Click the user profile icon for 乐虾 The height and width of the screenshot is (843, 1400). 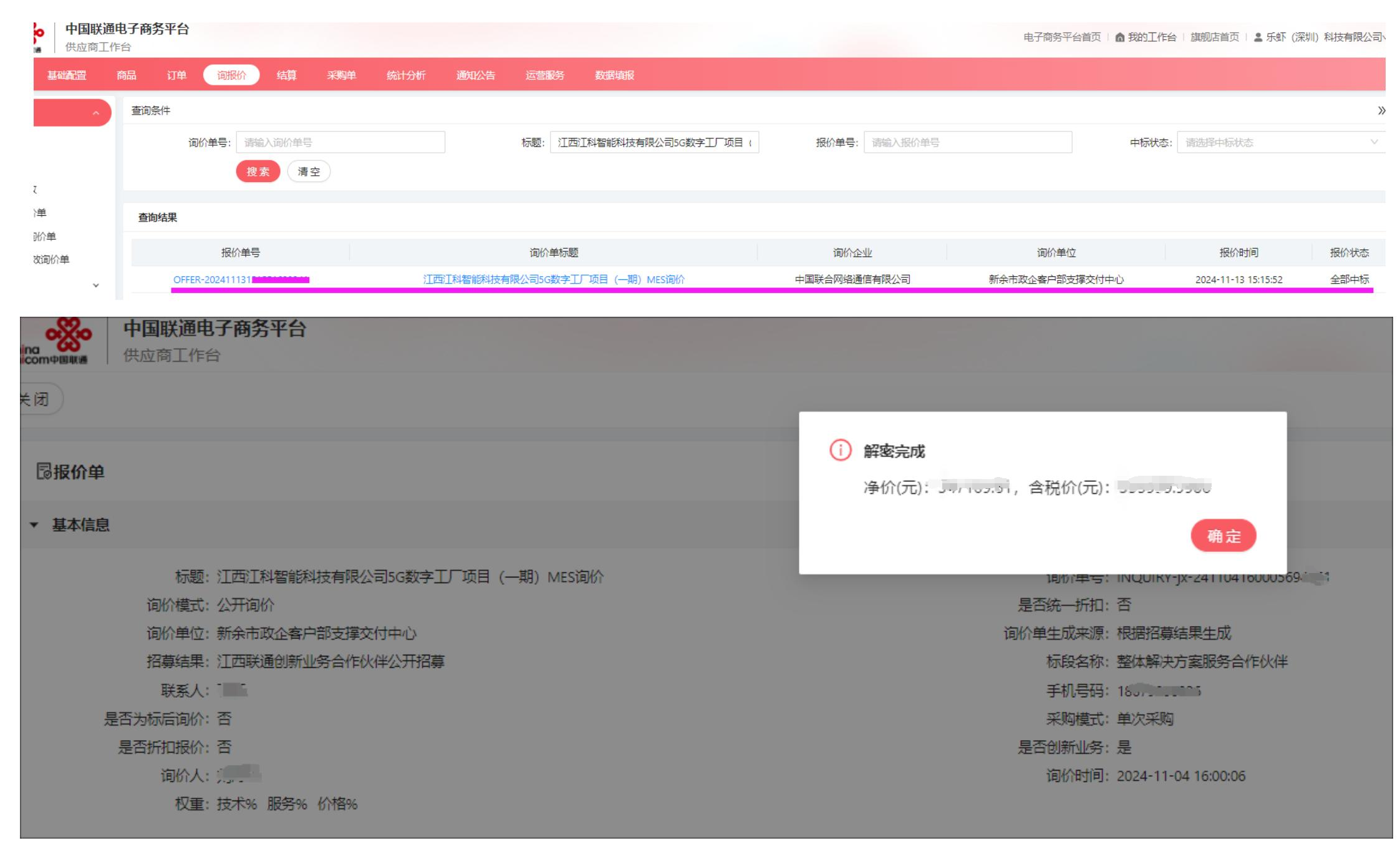(x=1258, y=37)
